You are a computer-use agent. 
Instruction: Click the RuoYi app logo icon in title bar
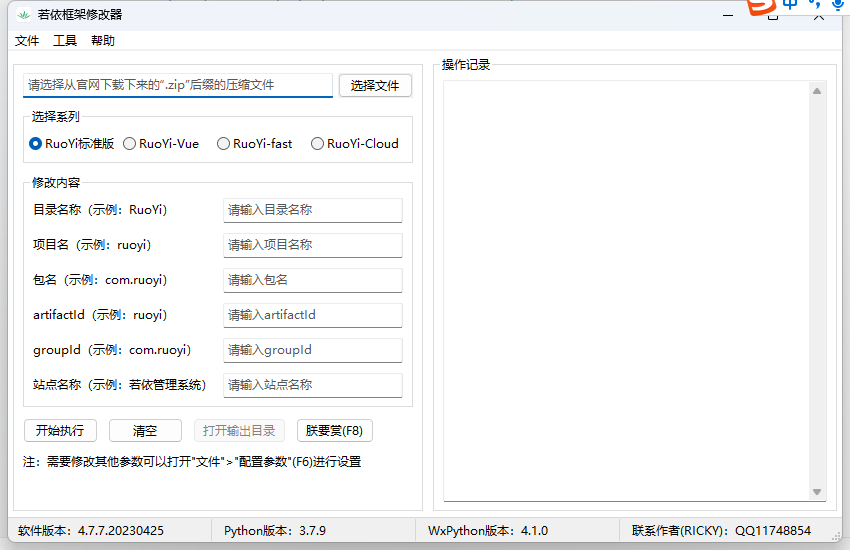pyautogui.click(x=23, y=15)
